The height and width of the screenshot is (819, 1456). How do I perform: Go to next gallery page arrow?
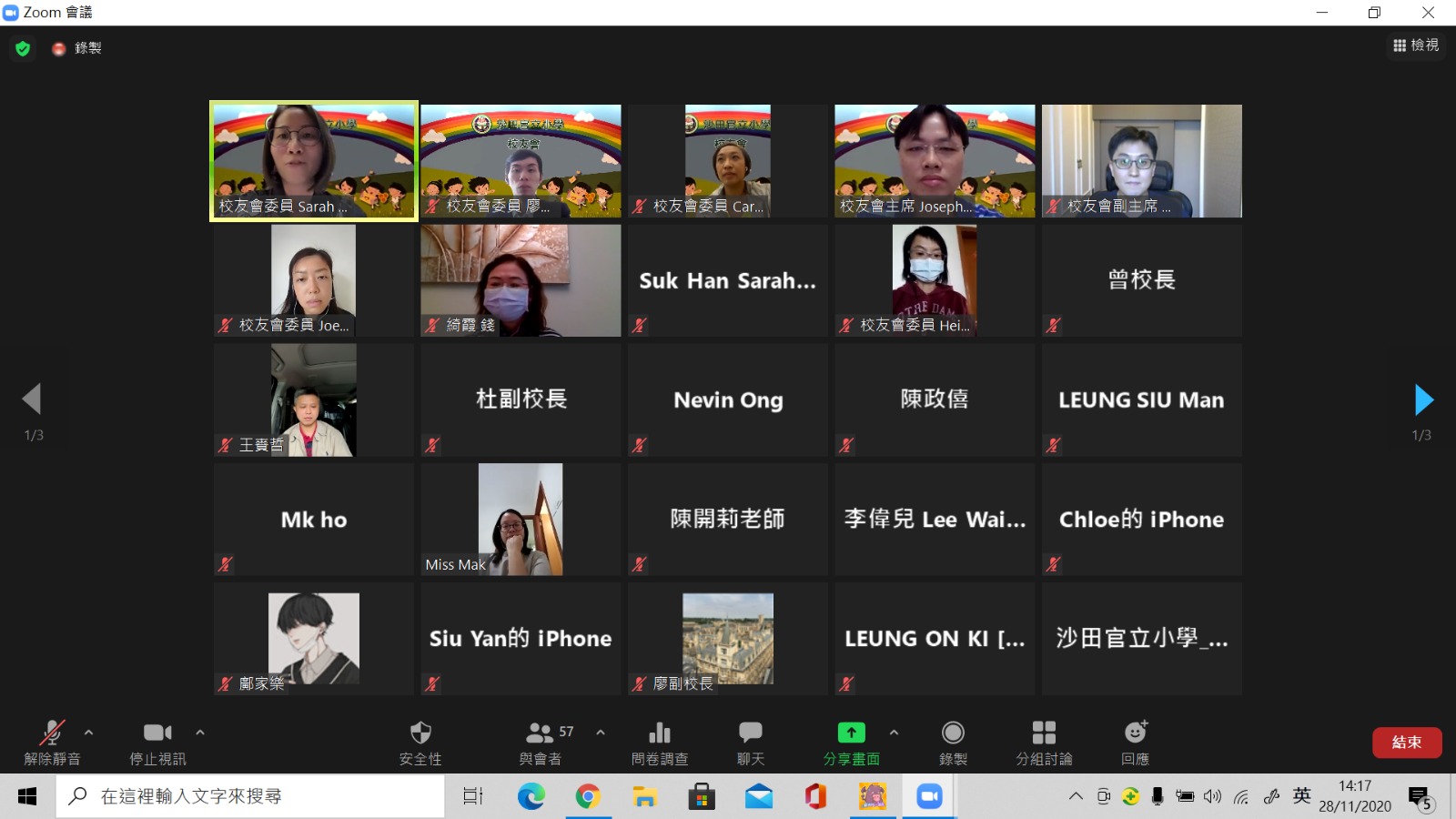point(1423,399)
